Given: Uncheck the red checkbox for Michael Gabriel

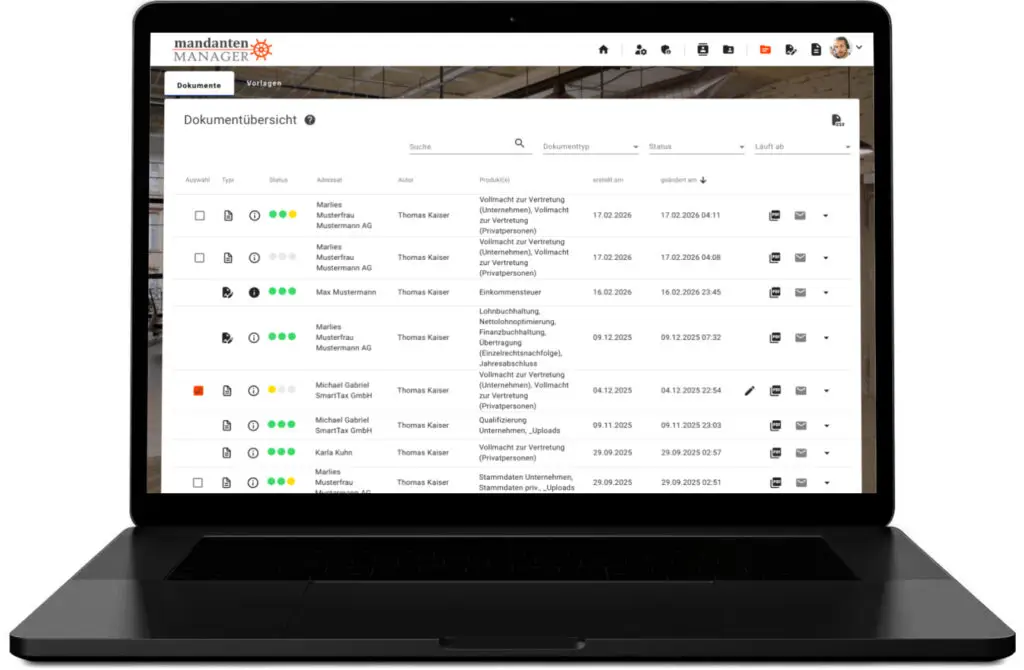Looking at the screenshot, I should pyautogui.click(x=199, y=391).
